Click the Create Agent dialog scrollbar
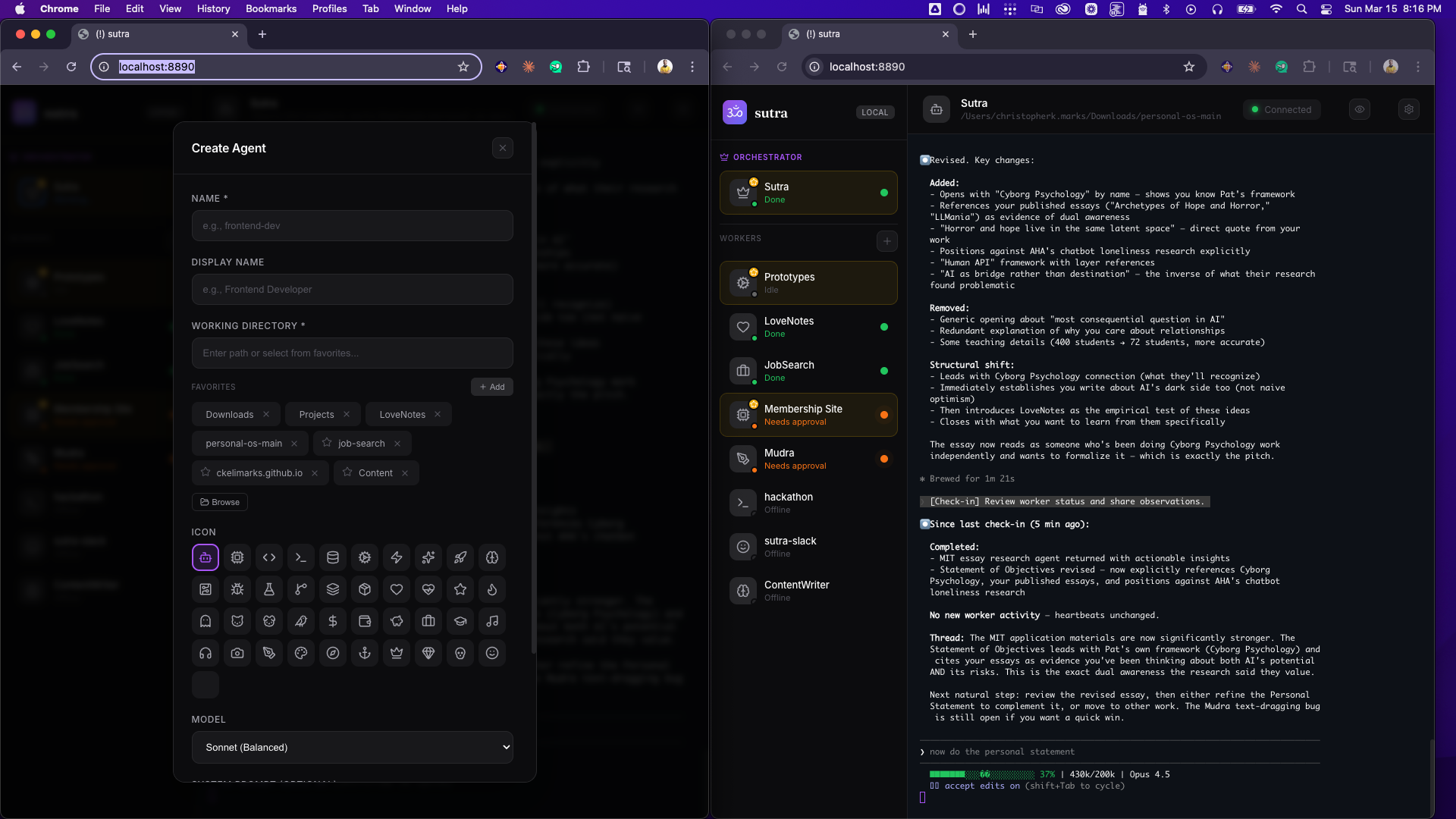1456x819 pixels. tap(534, 388)
